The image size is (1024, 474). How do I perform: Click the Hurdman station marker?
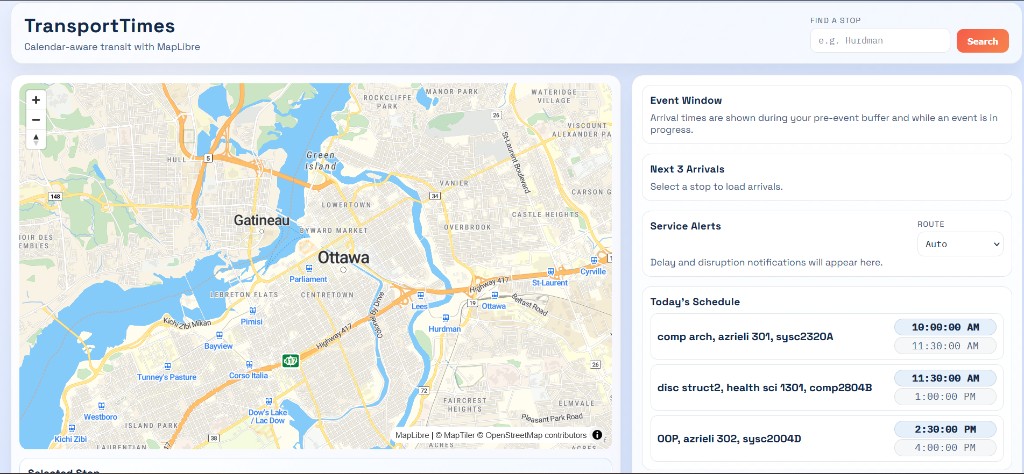click(444, 318)
